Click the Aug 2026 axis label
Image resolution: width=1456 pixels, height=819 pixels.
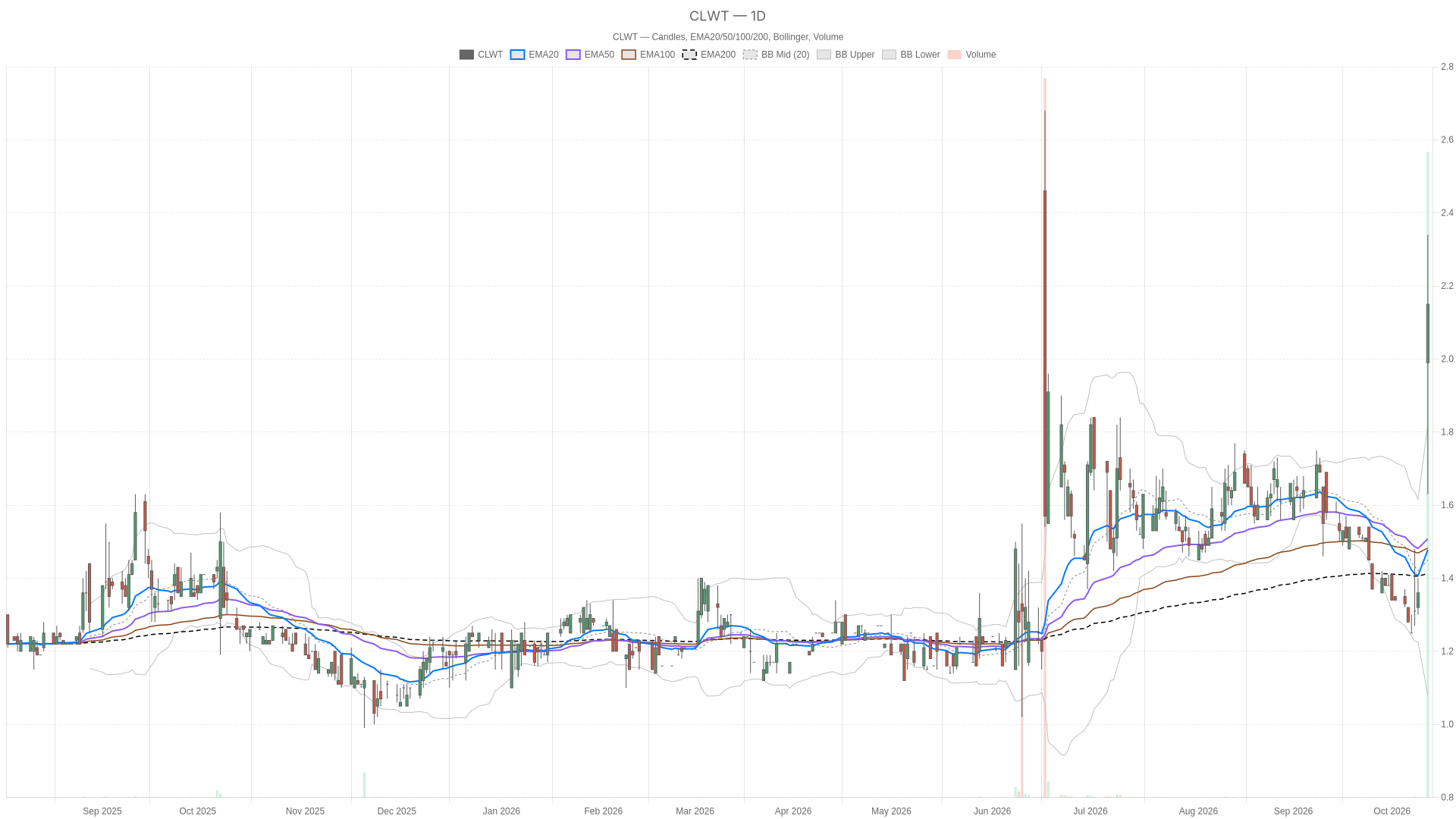tap(1198, 811)
